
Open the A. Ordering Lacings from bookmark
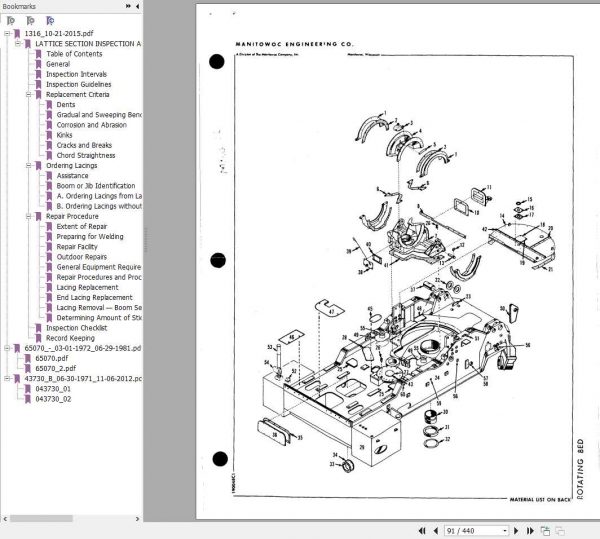tap(99, 196)
